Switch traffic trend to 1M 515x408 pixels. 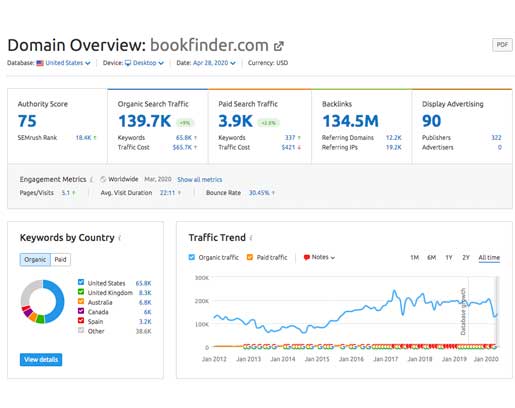coord(414,258)
